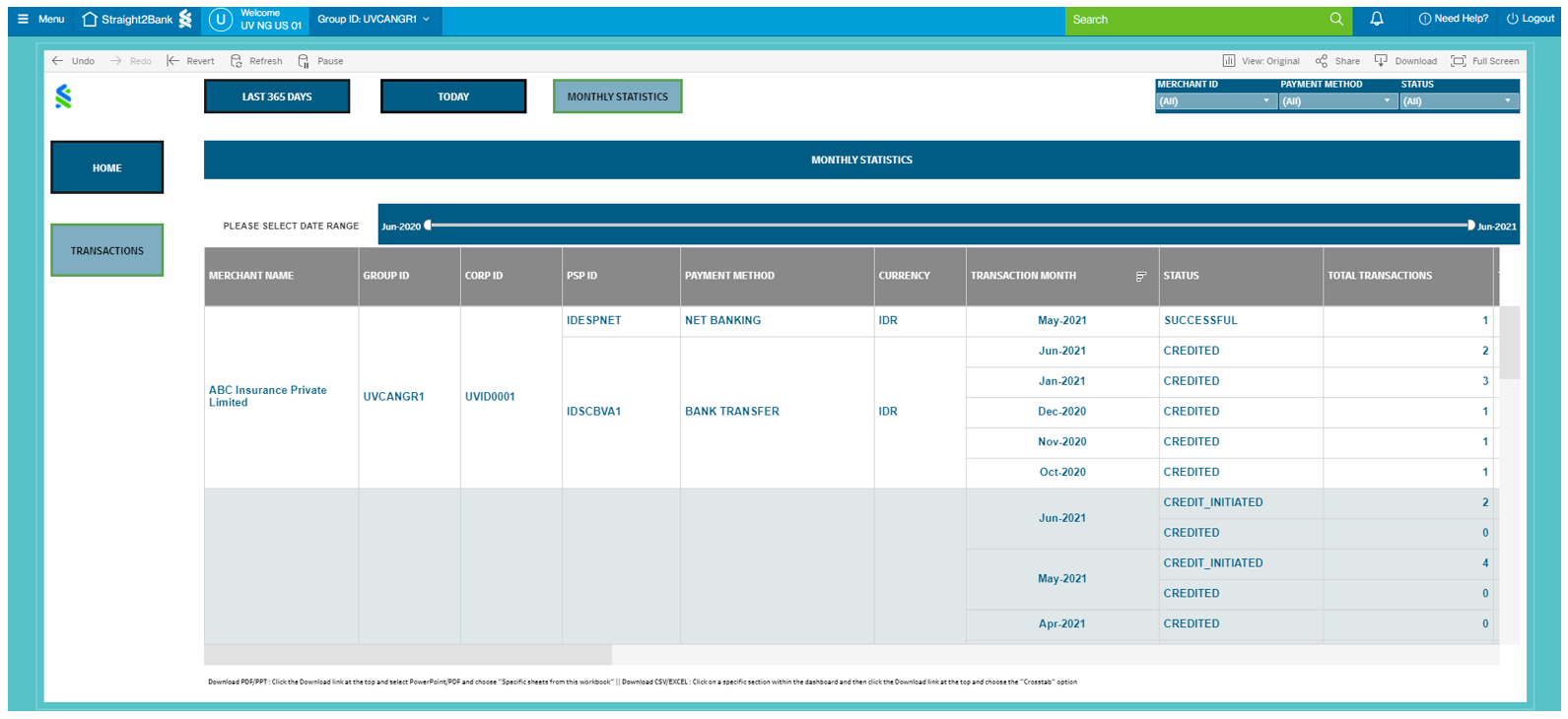Expand the Group ID UVCANGR1 selector
The image size is (1568, 719).
click(426, 19)
